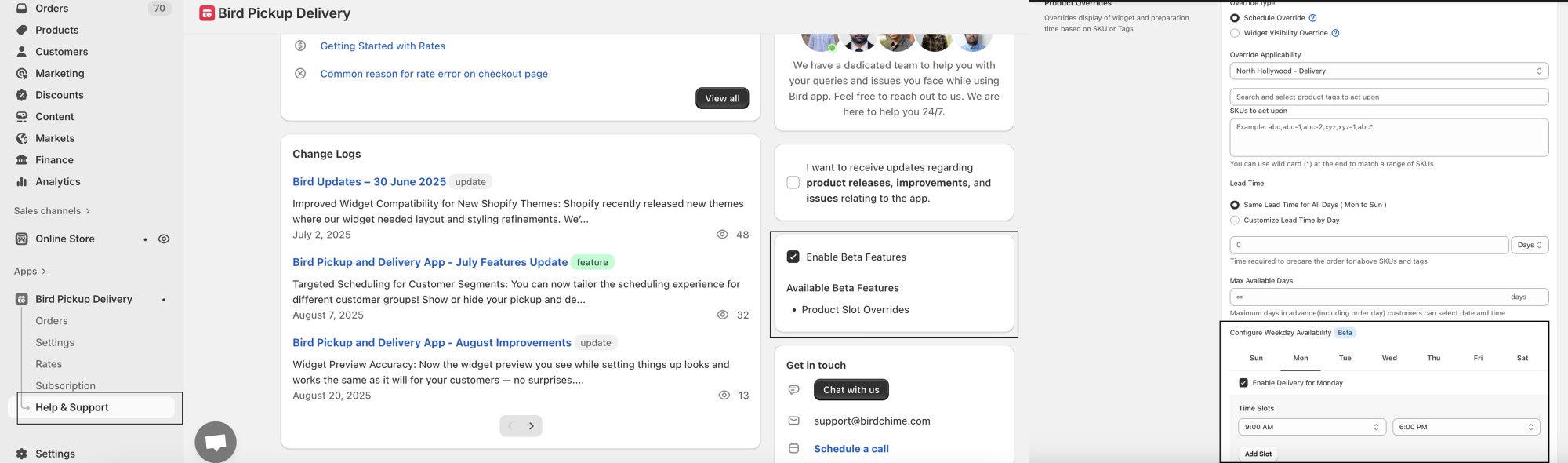The height and width of the screenshot is (463, 1568).
Task: Switch to the Fri weekday tab
Action: pos(1478,358)
